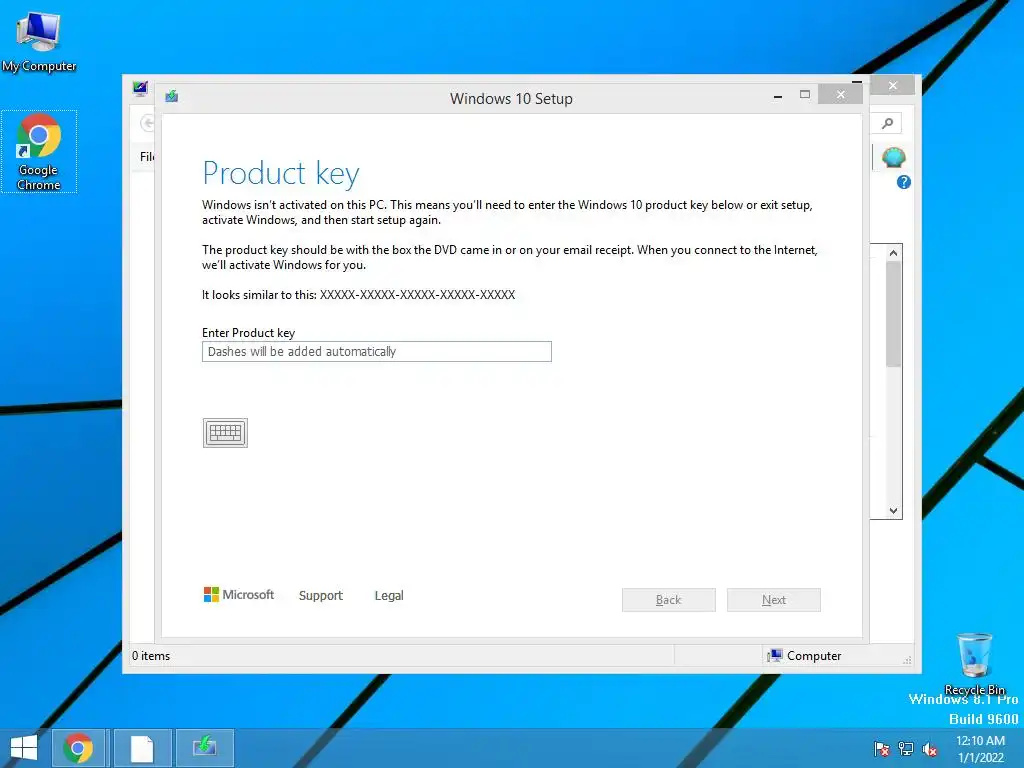
Task: Click the Explorer pane scrollbar thumb
Action: [893, 314]
